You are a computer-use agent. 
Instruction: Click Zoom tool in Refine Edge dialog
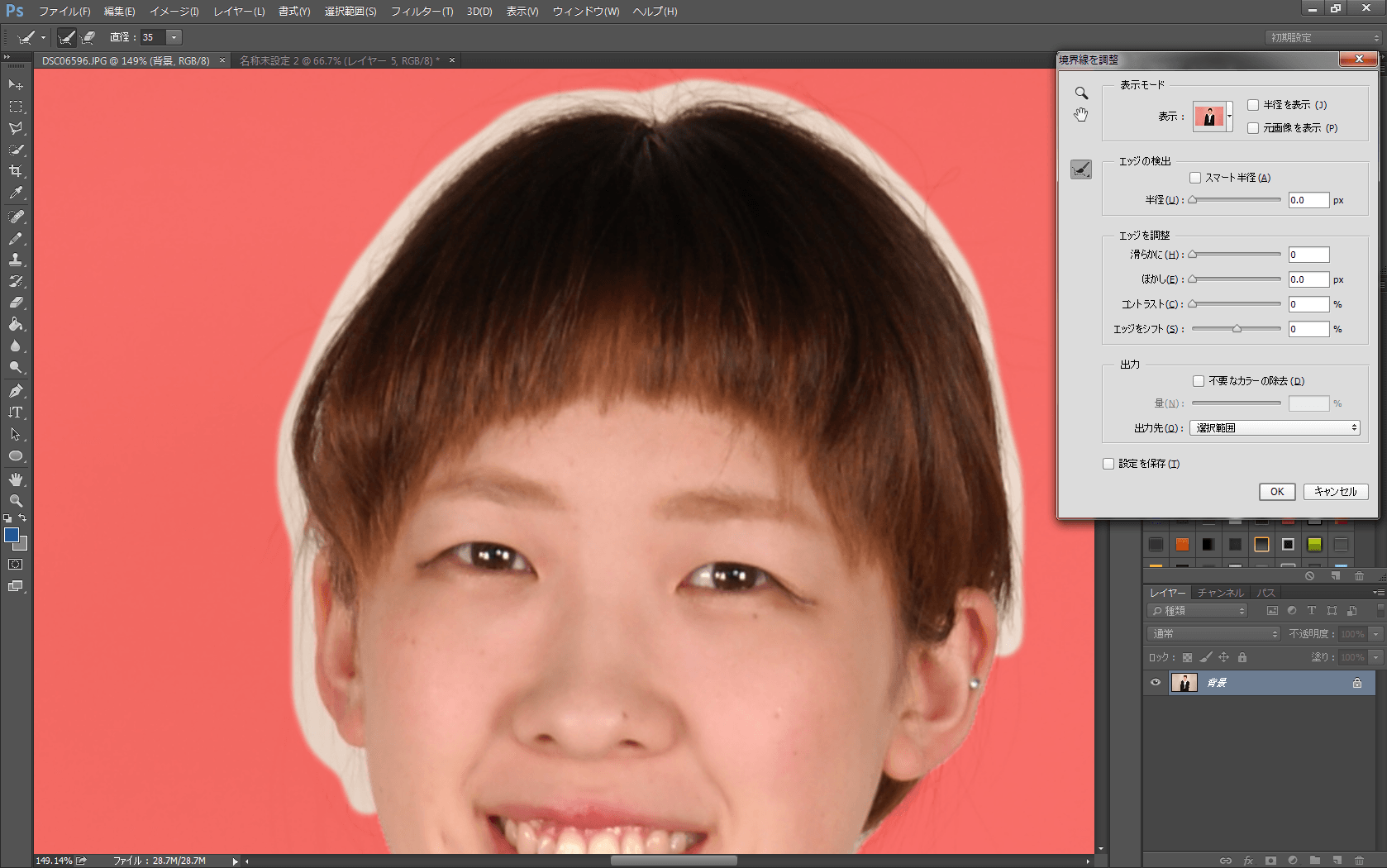(1081, 93)
